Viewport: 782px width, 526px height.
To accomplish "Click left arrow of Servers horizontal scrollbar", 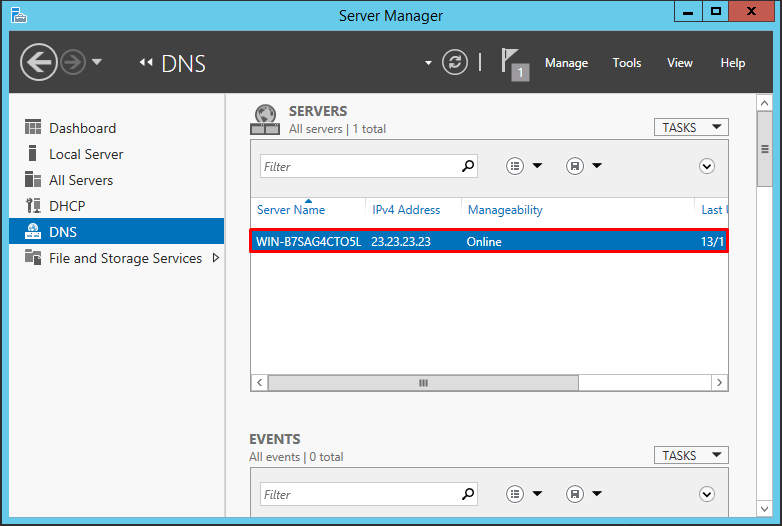I will (x=259, y=383).
